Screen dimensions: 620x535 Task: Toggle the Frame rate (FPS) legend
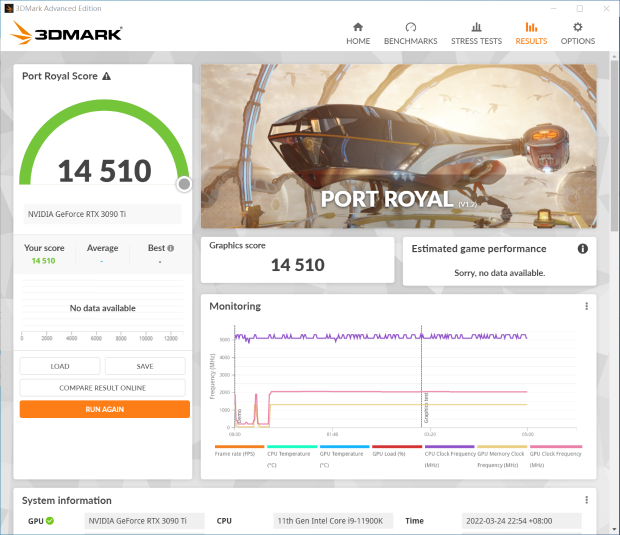point(239,451)
